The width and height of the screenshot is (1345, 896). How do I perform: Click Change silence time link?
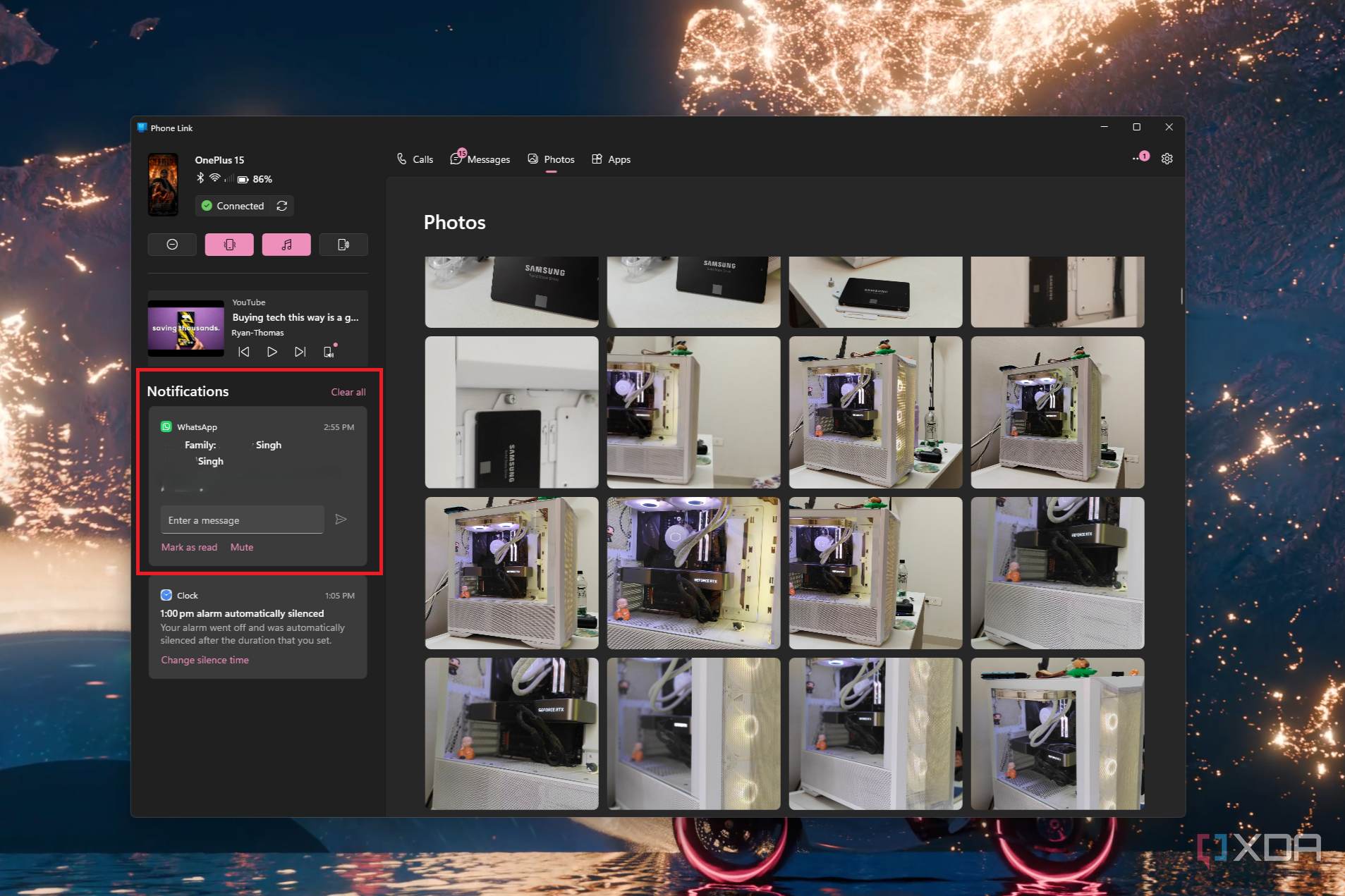tap(205, 660)
